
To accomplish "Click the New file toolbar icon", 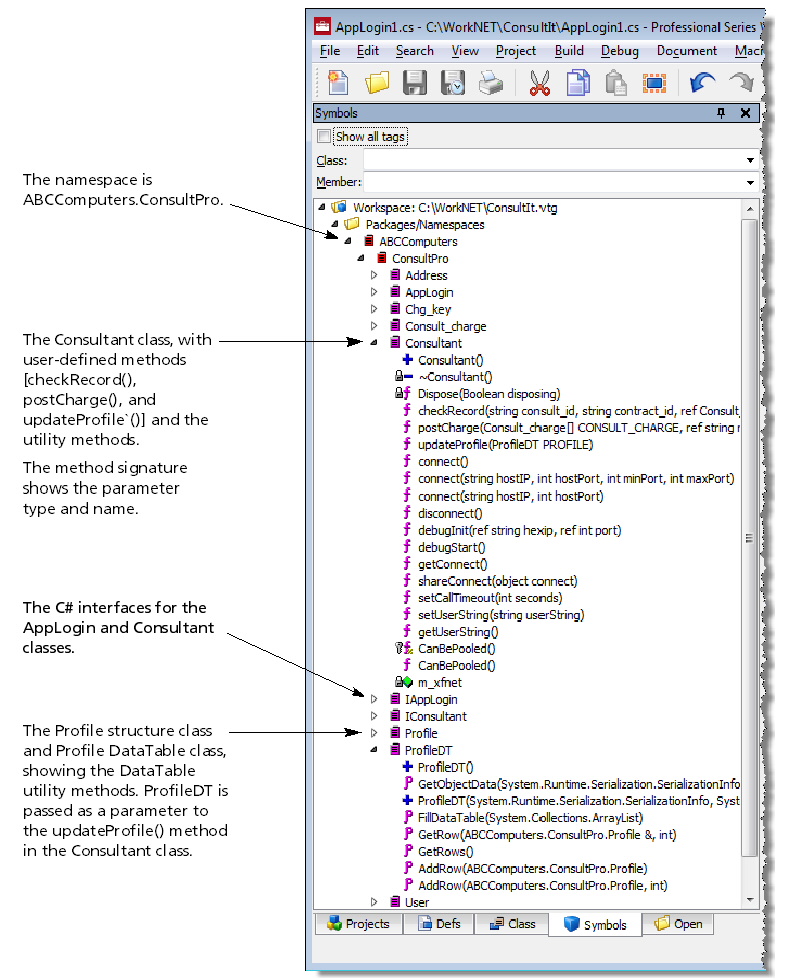I will 338,83.
